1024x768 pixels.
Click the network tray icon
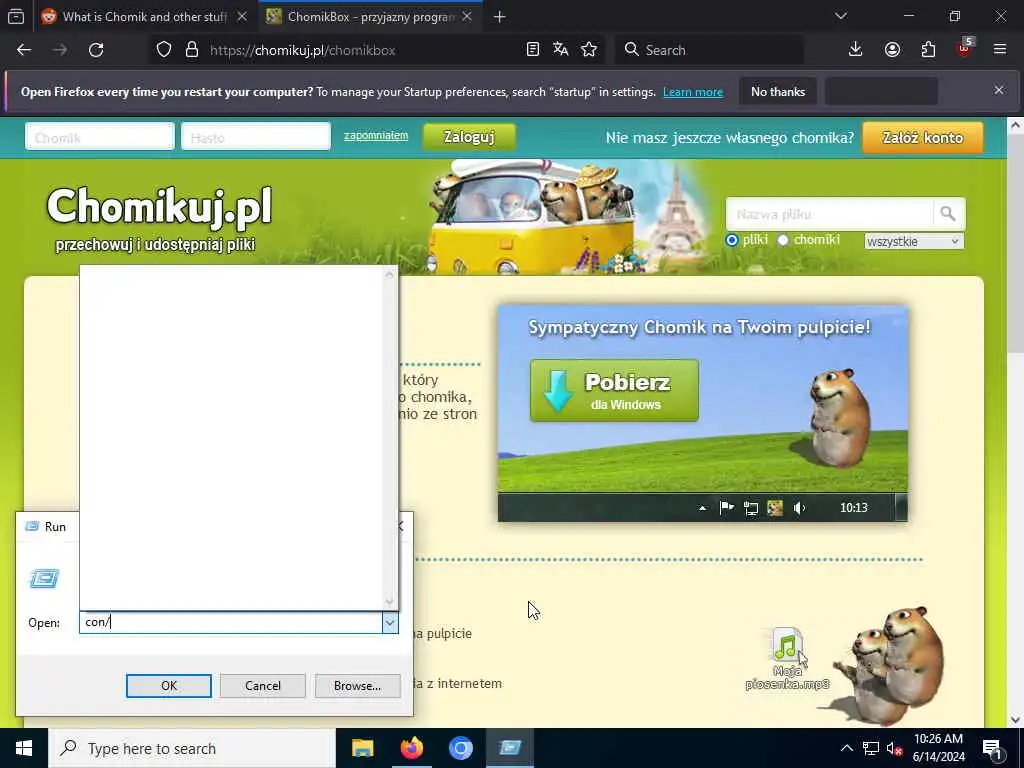pyautogui.click(x=871, y=748)
